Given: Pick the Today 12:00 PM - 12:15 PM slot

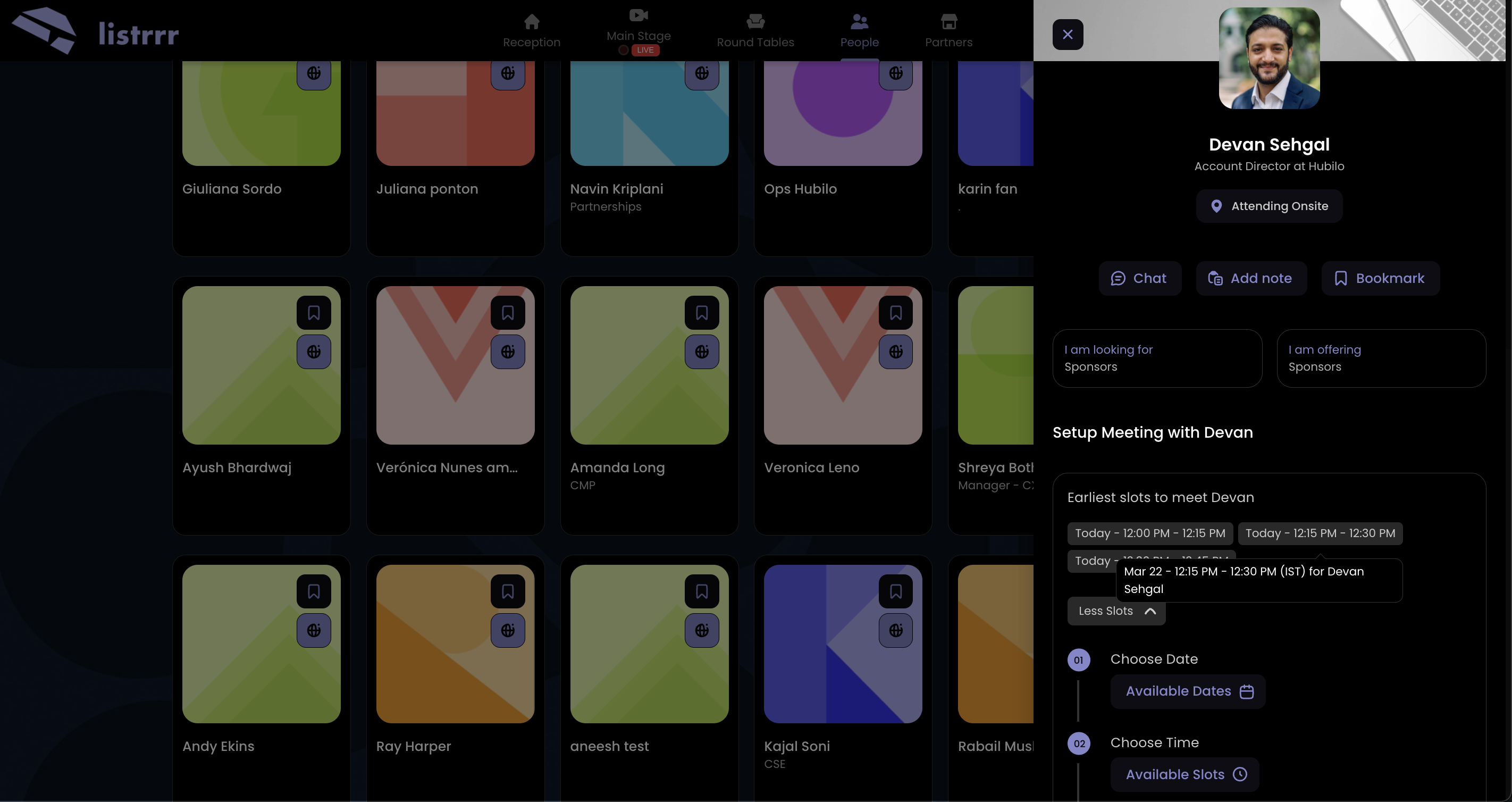Looking at the screenshot, I should [x=1150, y=533].
